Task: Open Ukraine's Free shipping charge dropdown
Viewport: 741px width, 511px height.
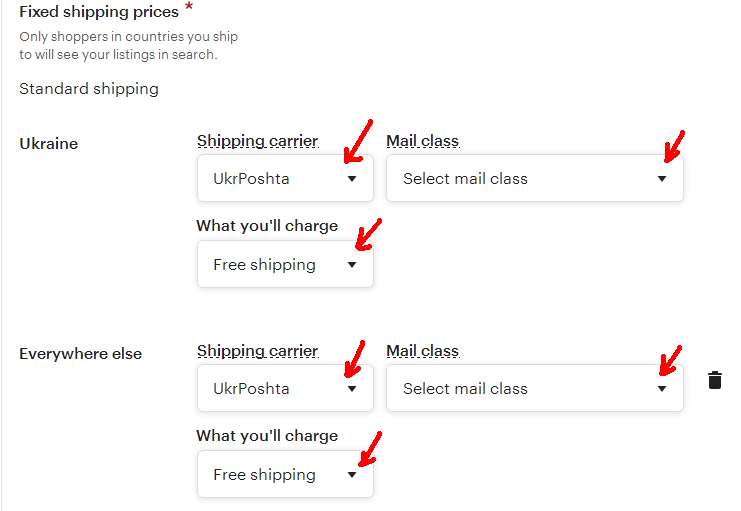Action: 285,264
